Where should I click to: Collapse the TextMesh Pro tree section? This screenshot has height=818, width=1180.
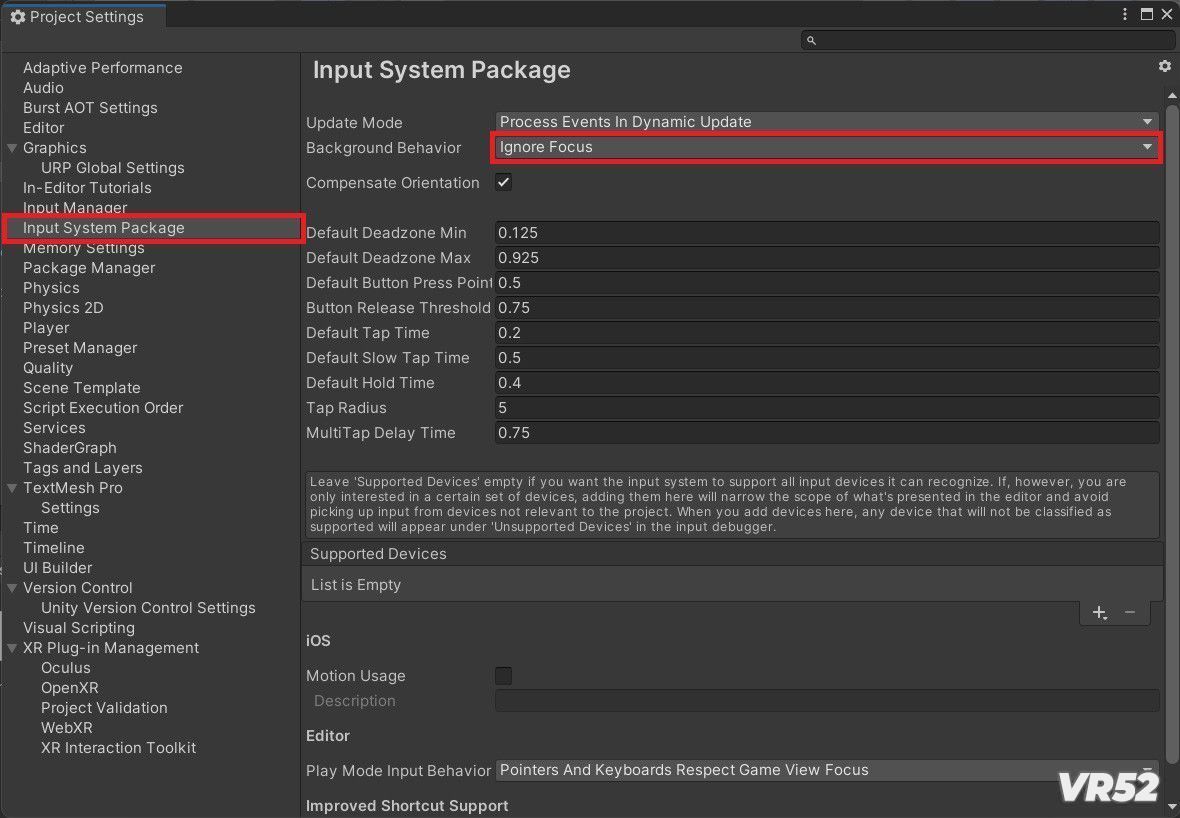(x=12, y=488)
